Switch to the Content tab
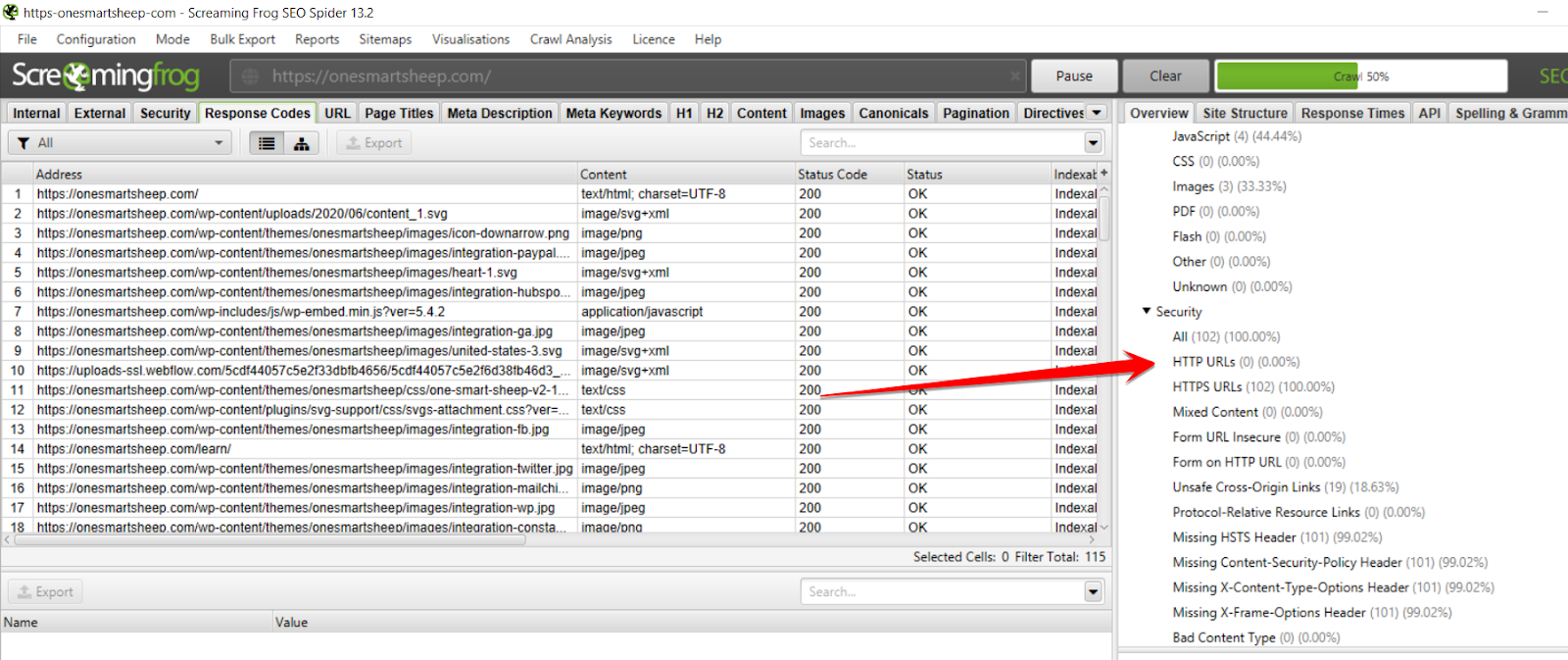 click(761, 113)
